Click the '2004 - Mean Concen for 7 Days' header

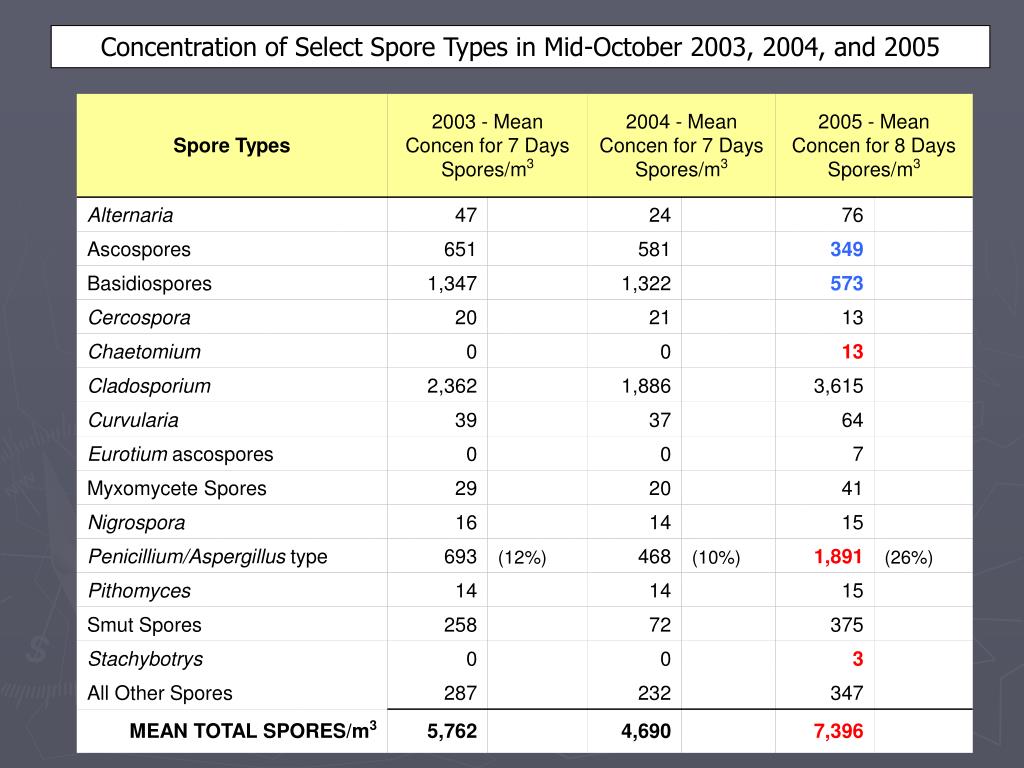(x=681, y=145)
